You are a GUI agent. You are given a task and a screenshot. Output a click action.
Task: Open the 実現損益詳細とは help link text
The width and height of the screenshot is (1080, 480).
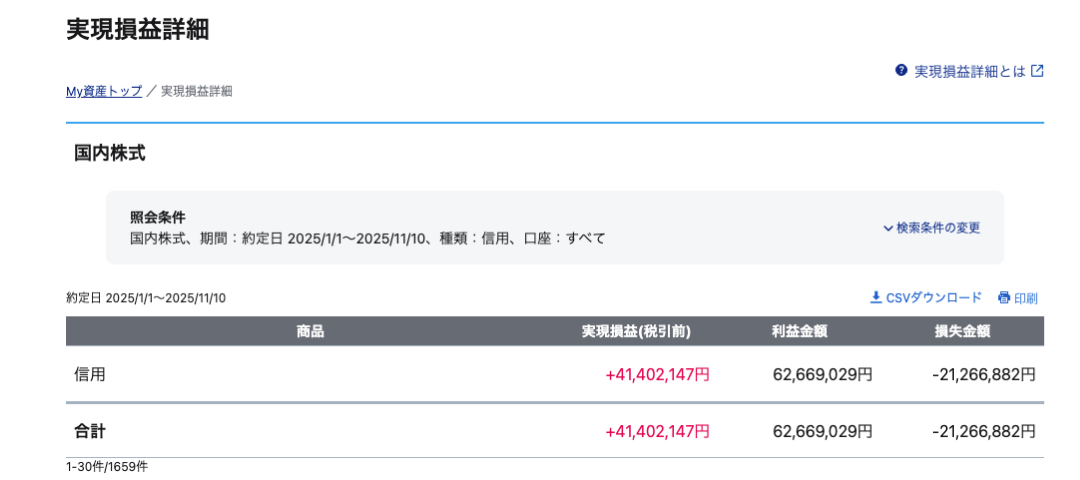point(970,71)
